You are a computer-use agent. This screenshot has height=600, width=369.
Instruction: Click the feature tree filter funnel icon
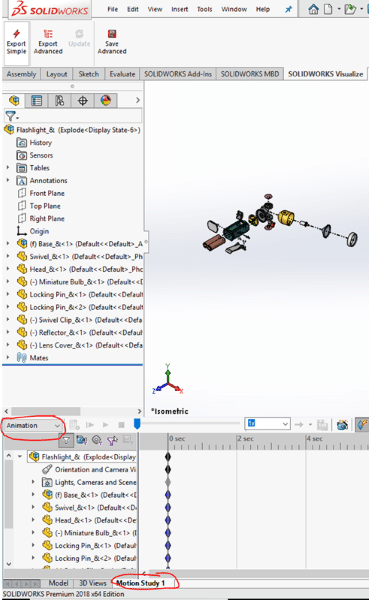(11, 116)
